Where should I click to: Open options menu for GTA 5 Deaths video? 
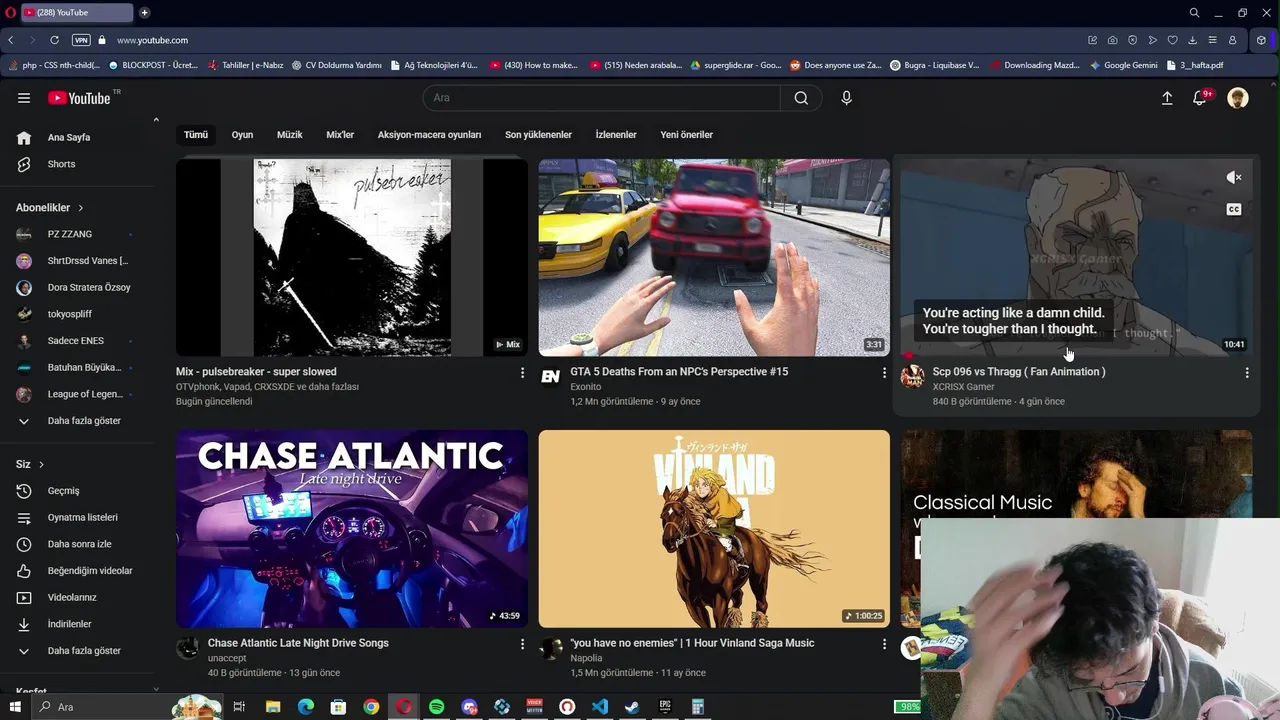pos(884,373)
